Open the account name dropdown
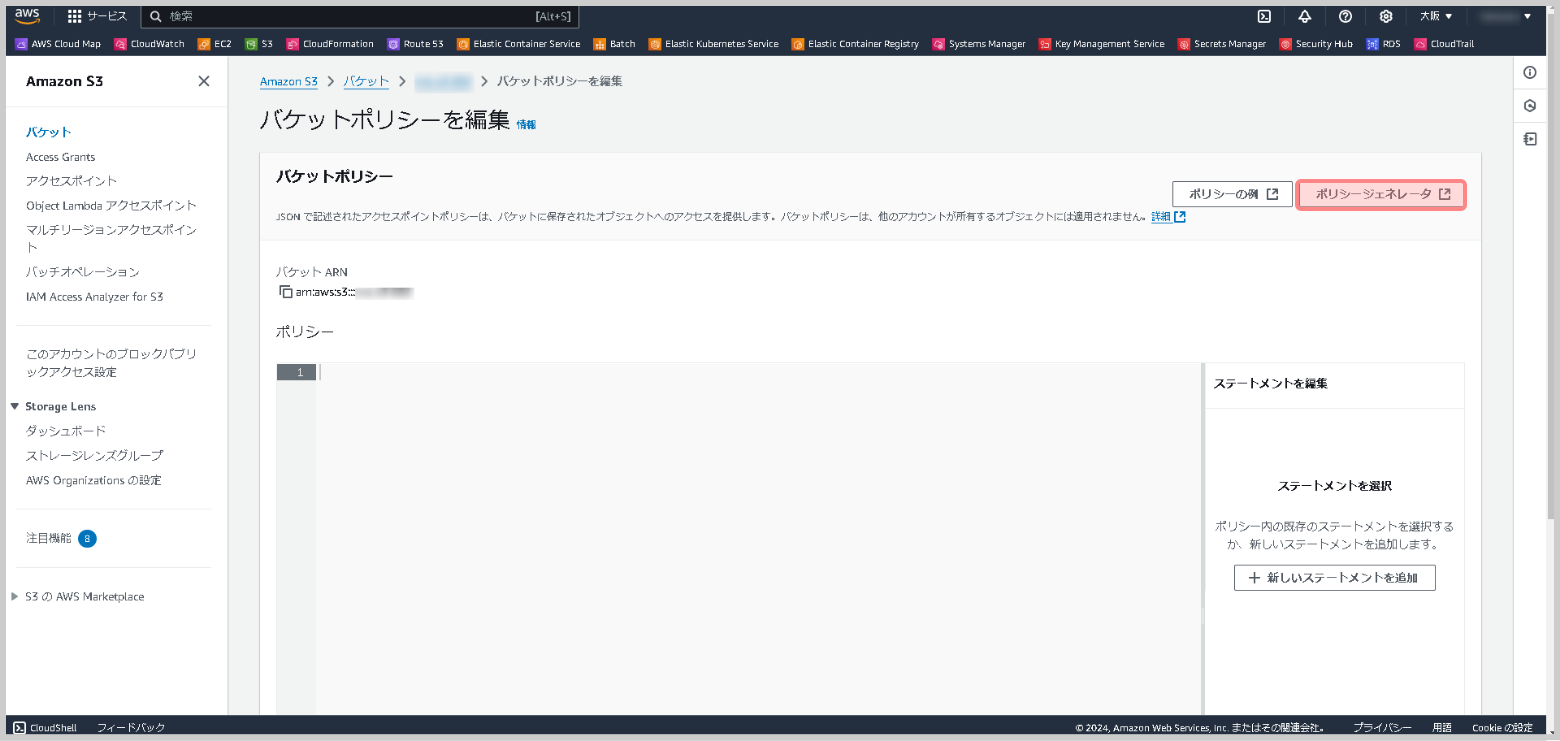The image size is (1560, 741). click(x=1506, y=16)
